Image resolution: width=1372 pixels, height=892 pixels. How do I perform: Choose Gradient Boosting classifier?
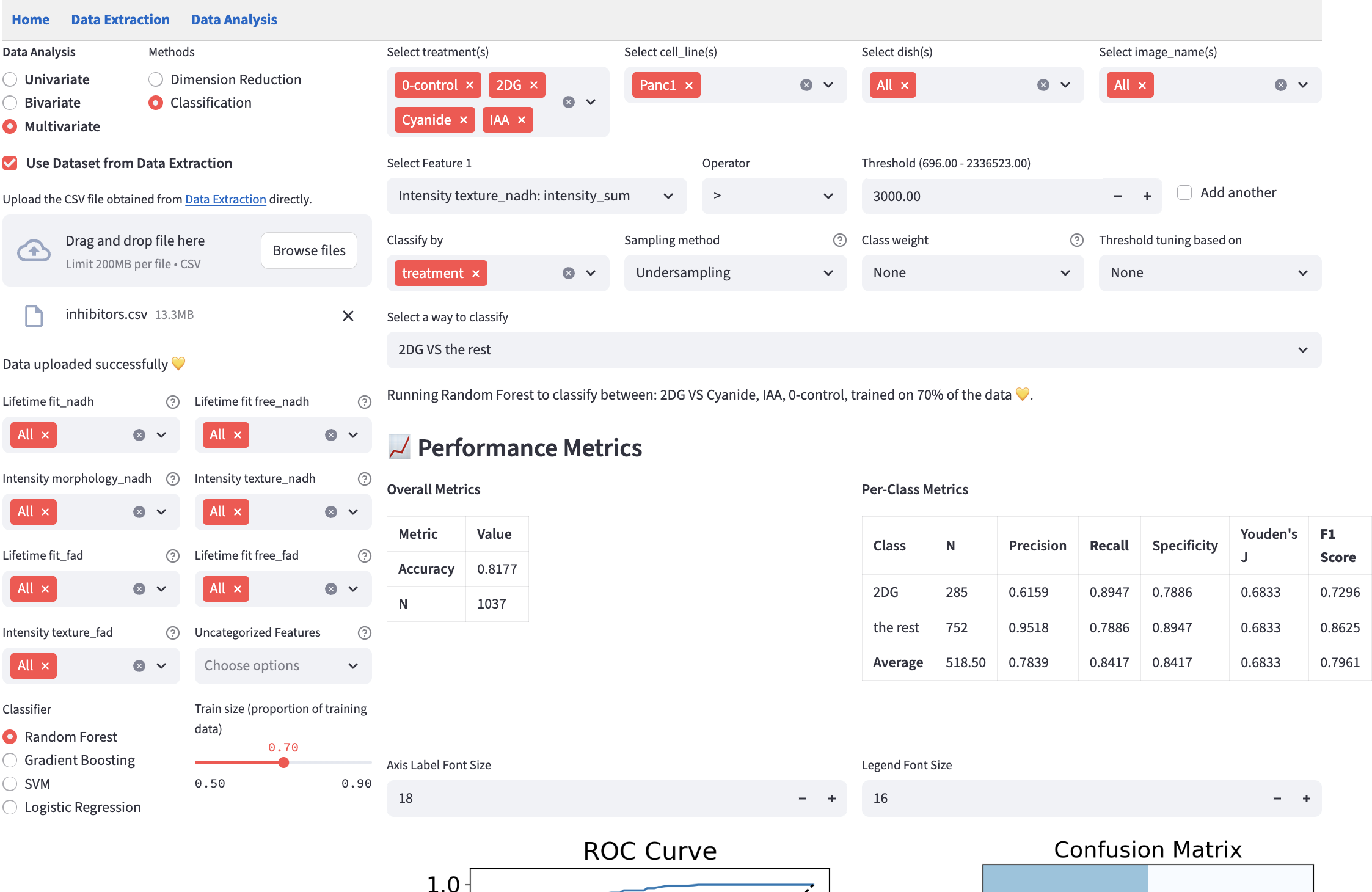(x=10, y=761)
